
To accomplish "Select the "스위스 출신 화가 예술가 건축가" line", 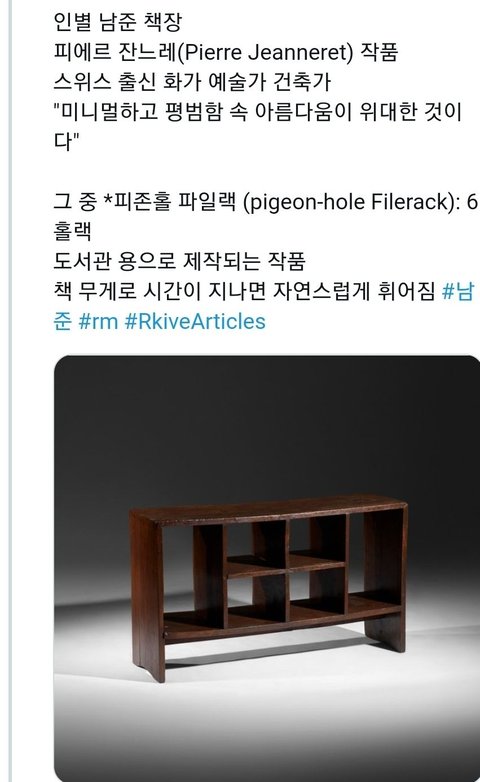I will coord(192,82).
